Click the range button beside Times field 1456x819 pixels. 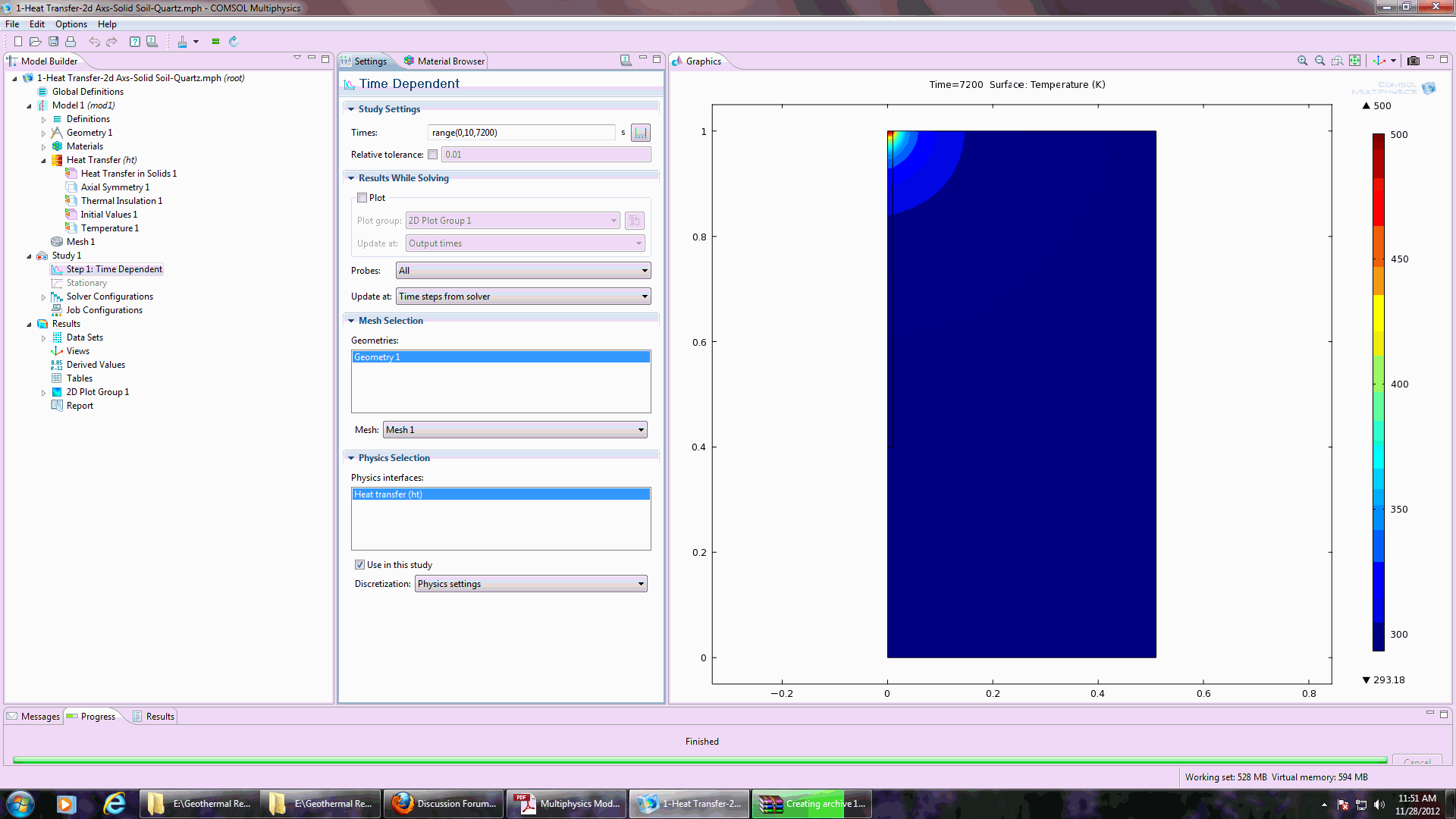[x=641, y=133]
